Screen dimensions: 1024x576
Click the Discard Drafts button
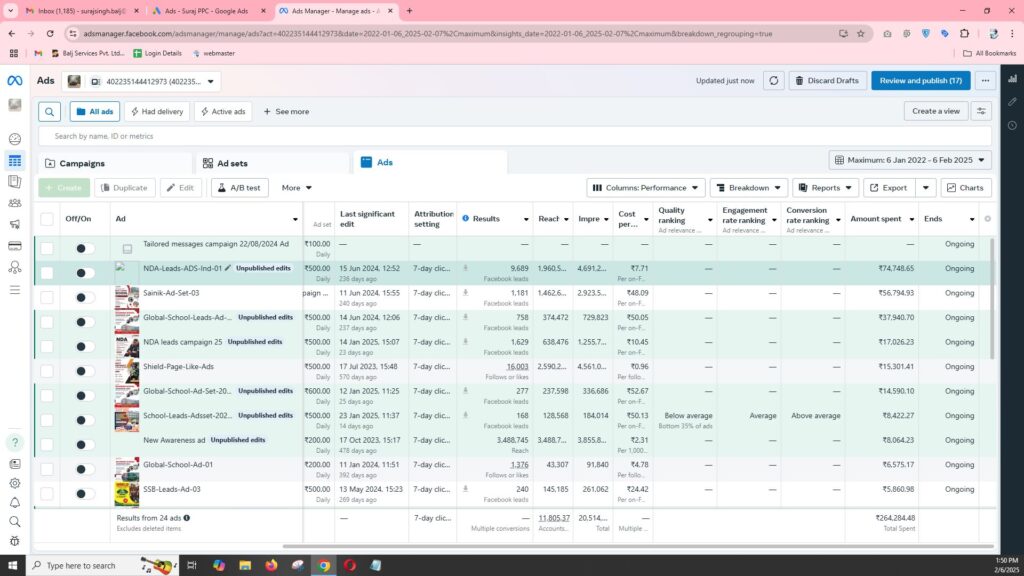[x=828, y=81]
